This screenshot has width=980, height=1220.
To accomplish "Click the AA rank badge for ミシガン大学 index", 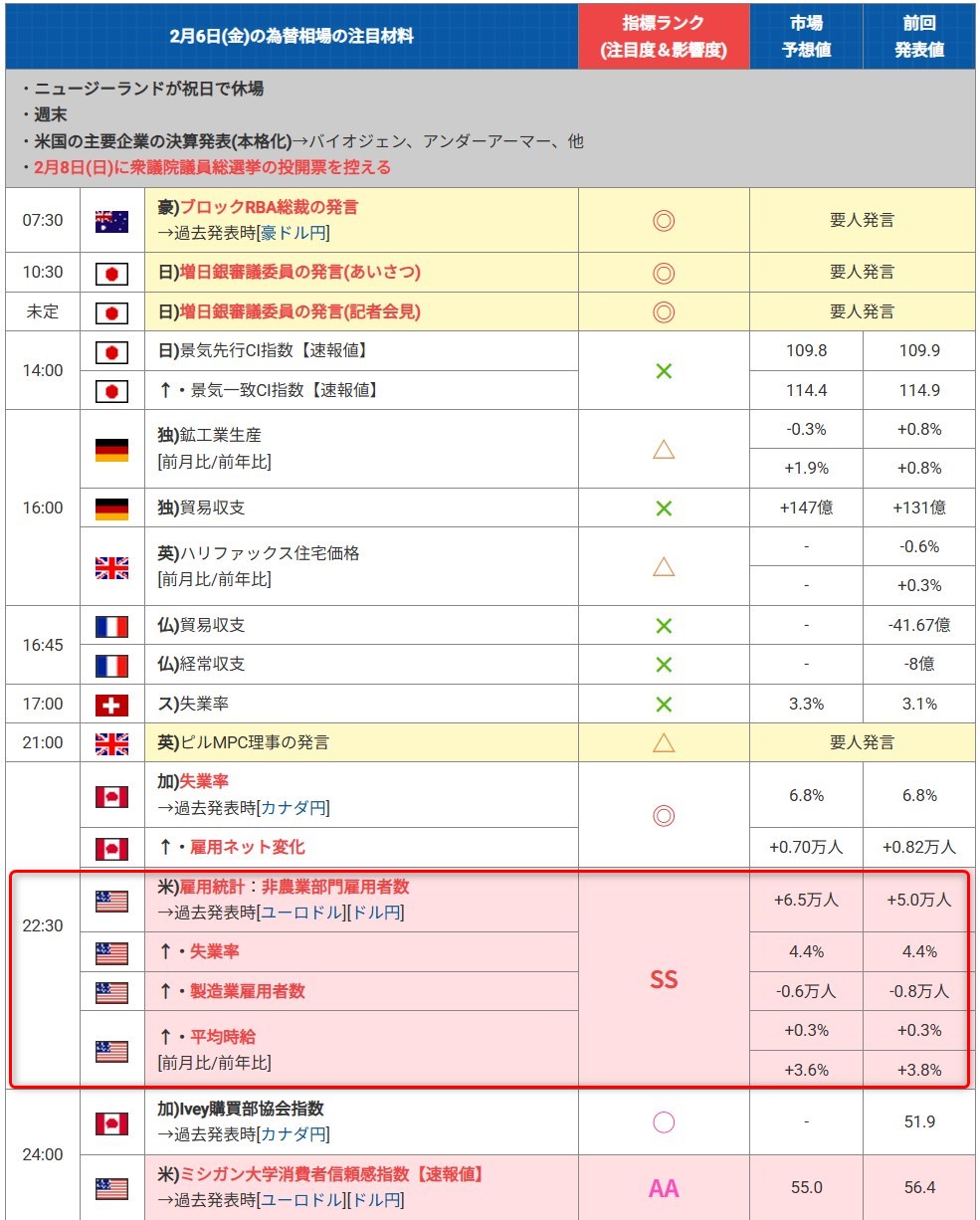I will pos(664,1188).
